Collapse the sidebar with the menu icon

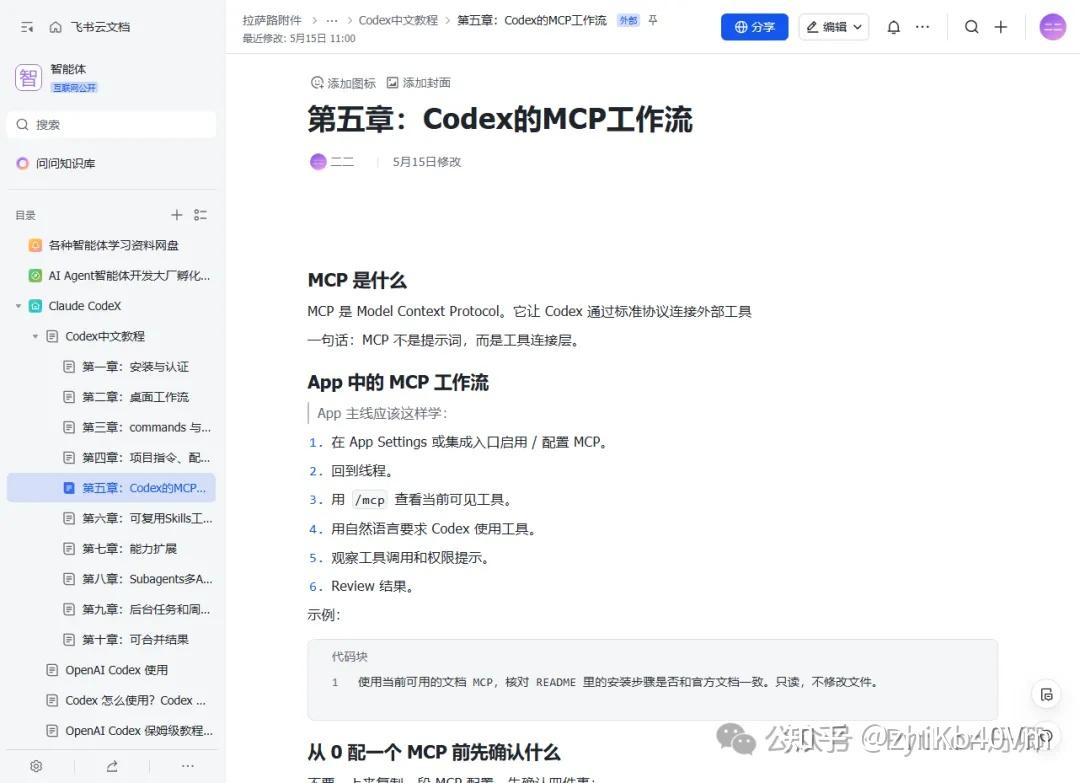(27, 28)
